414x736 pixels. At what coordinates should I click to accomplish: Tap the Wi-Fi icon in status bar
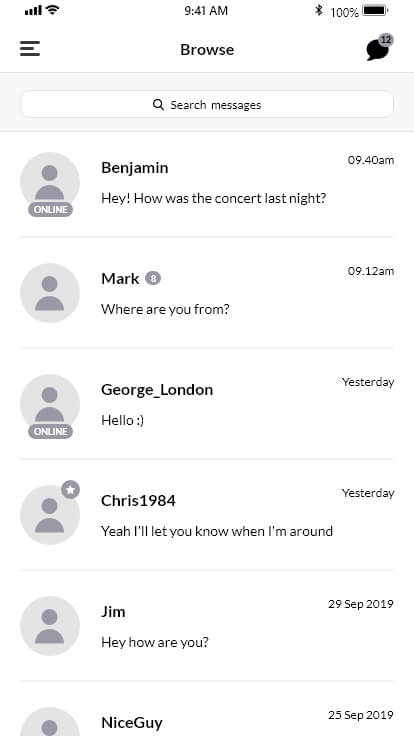53,10
